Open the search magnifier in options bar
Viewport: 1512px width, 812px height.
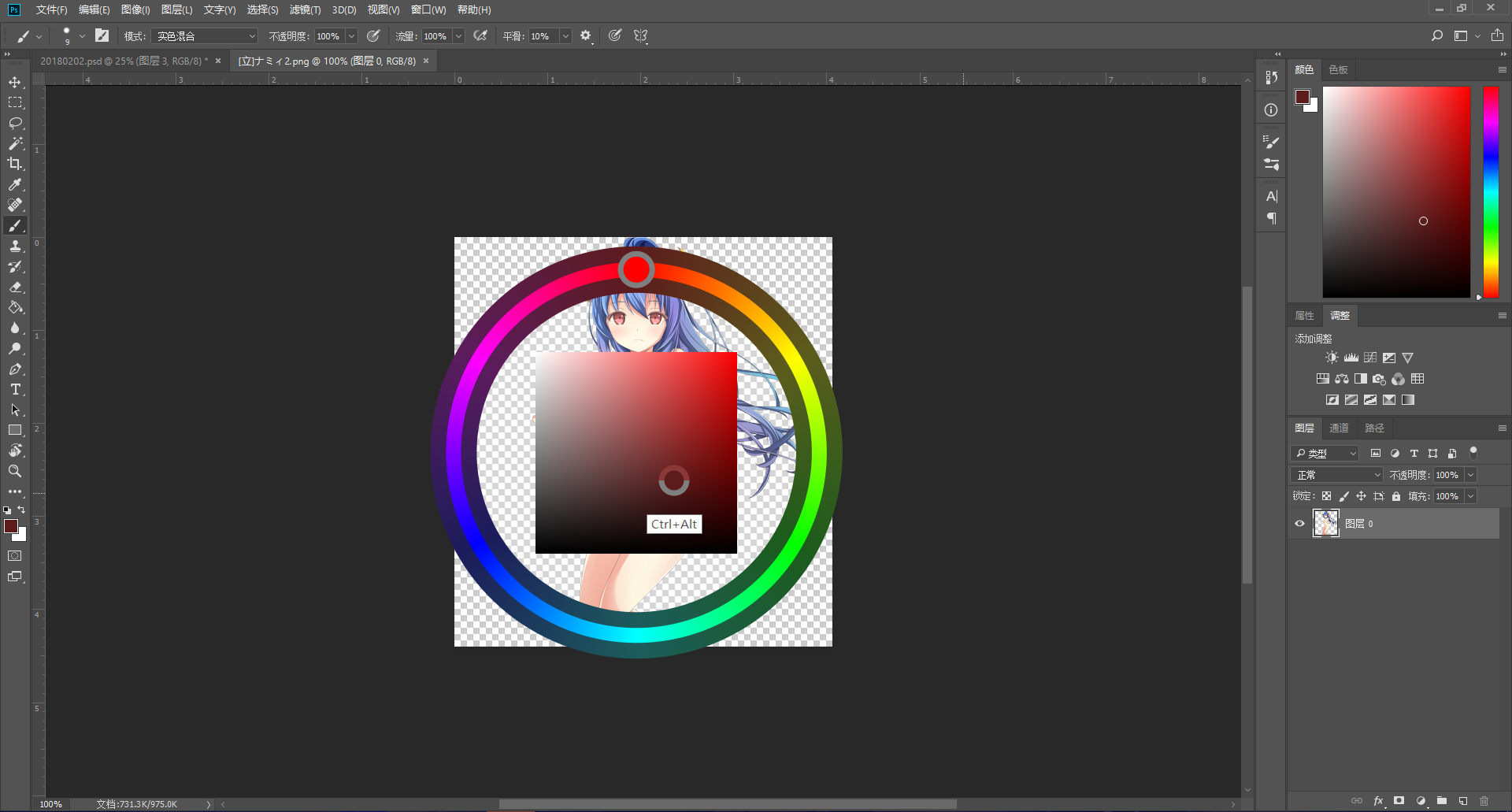click(x=1437, y=35)
